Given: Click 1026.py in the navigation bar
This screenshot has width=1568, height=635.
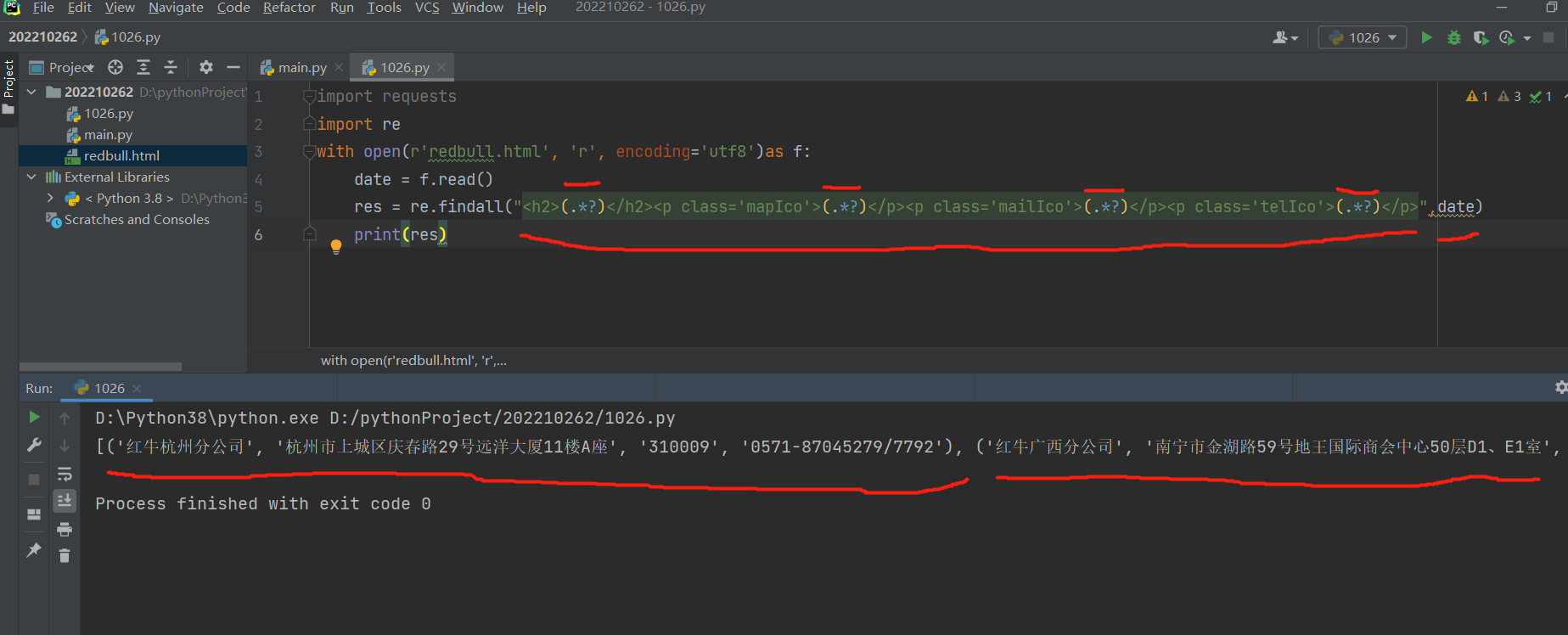Looking at the screenshot, I should (127, 37).
